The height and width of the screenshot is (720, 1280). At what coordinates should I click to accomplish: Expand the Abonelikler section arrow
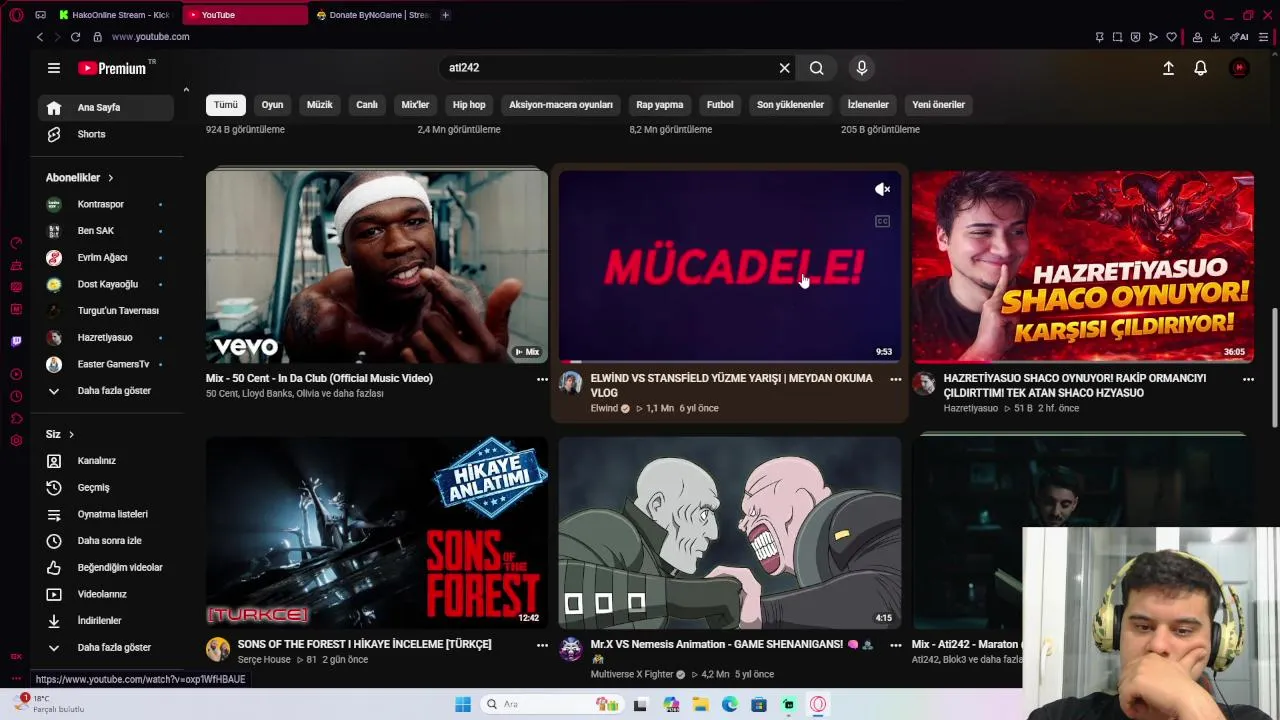pos(110,178)
